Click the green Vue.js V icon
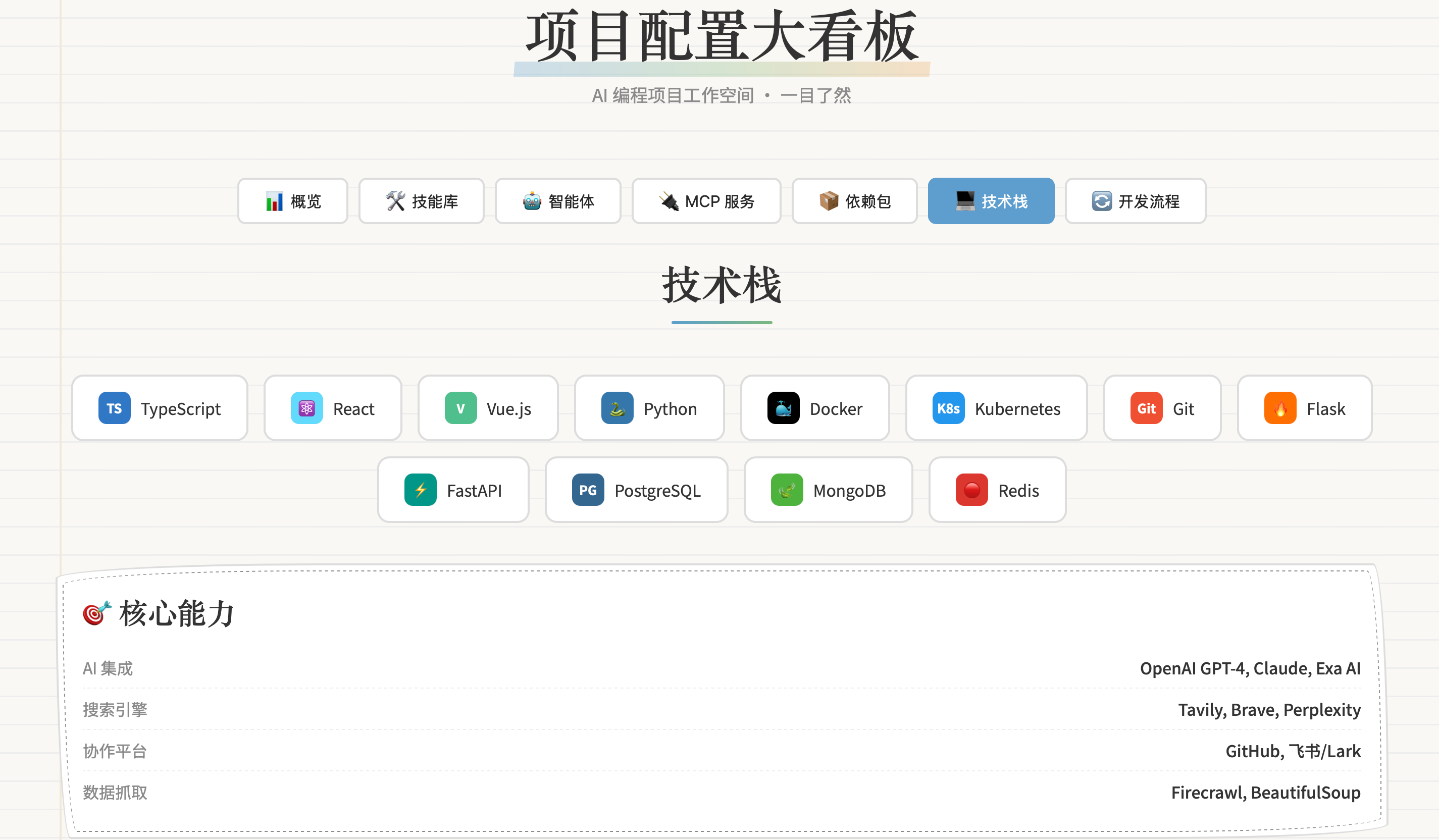Viewport: 1439px width, 840px height. [460, 408]
